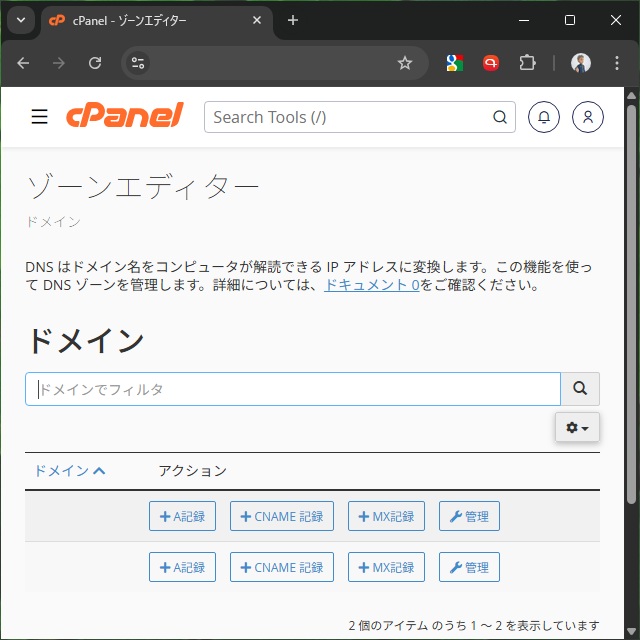This screenshot has width=640, height=640.
Task: Open the user account icon in cPanel
Action: (588, 117)
